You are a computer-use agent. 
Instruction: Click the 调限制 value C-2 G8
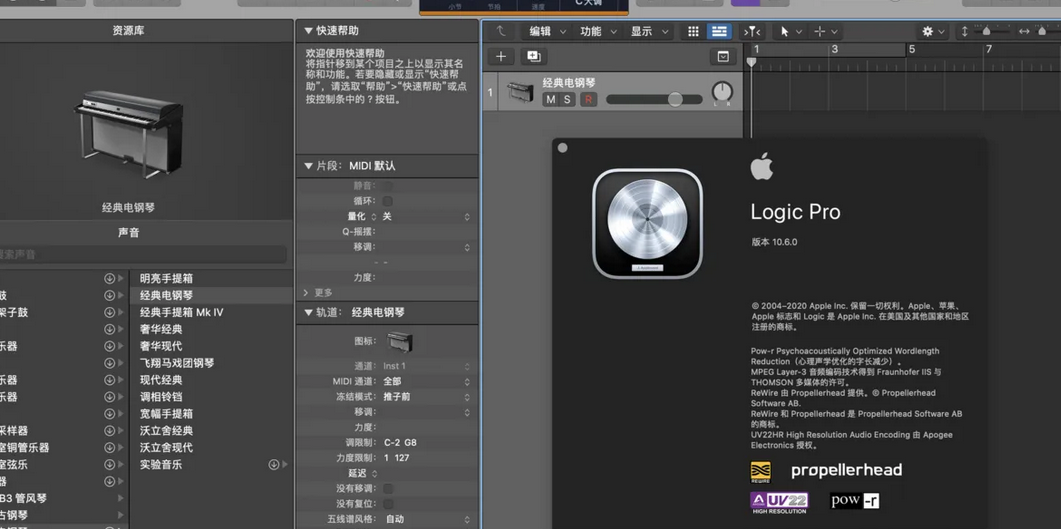click(x=401, y=443)
